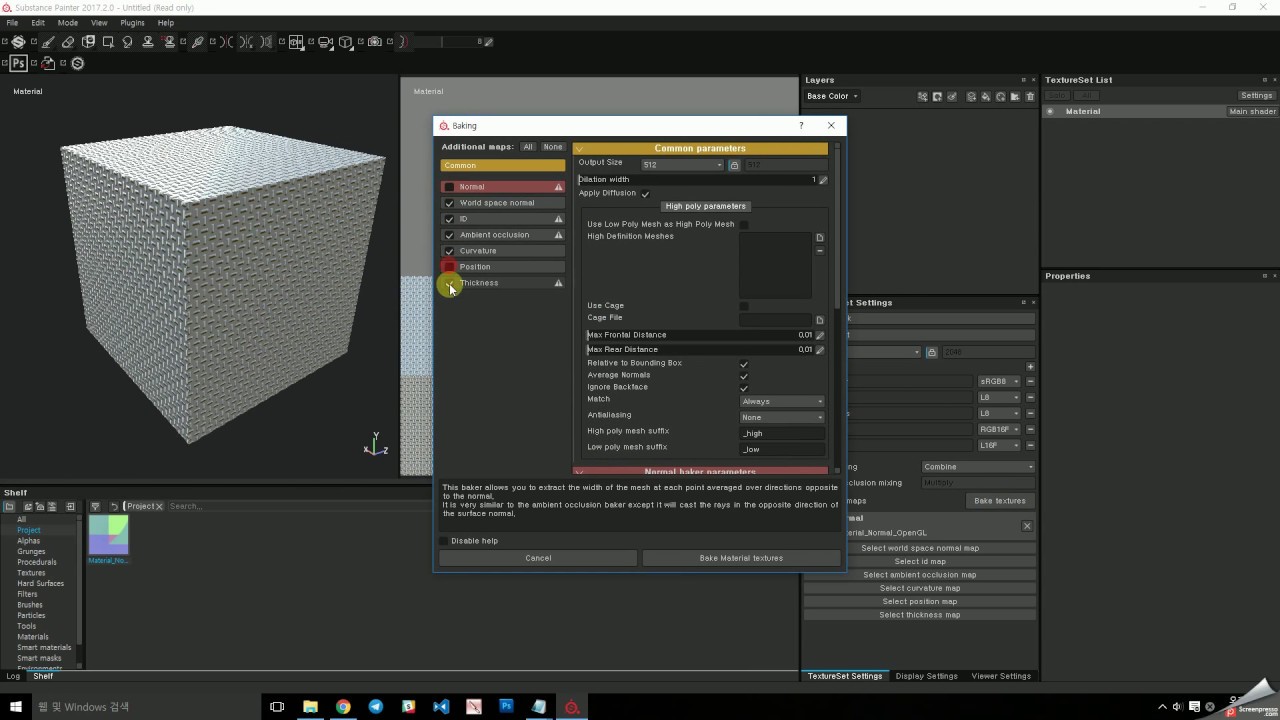Open the Plugins menu
The height and width of the screenshot is (720, 1280).
[x=132, y=22]
